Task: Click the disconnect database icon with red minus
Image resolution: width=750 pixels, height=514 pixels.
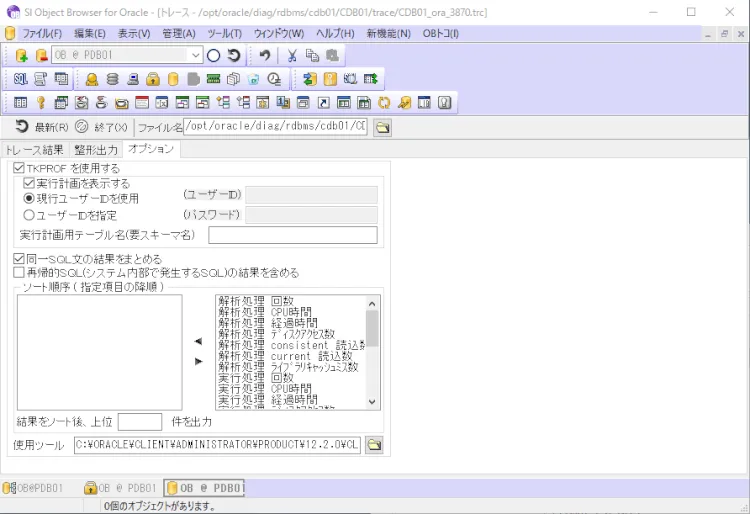Action: tap(42, 55)
